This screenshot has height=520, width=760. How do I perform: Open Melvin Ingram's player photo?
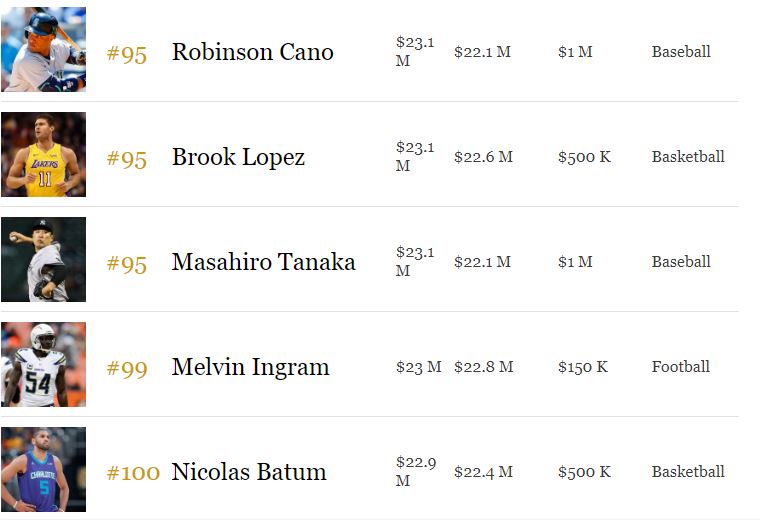tap(44, 364)
